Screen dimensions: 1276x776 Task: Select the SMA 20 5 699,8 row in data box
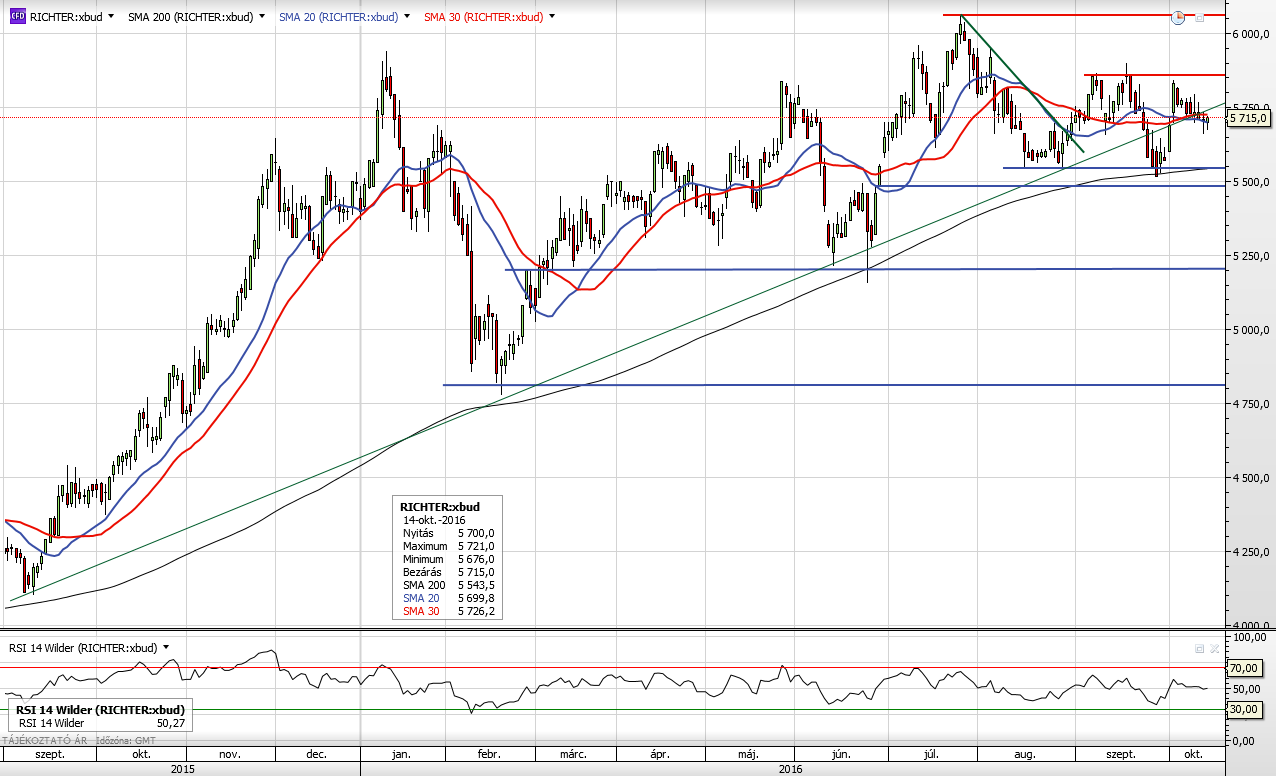pos(448,598)
